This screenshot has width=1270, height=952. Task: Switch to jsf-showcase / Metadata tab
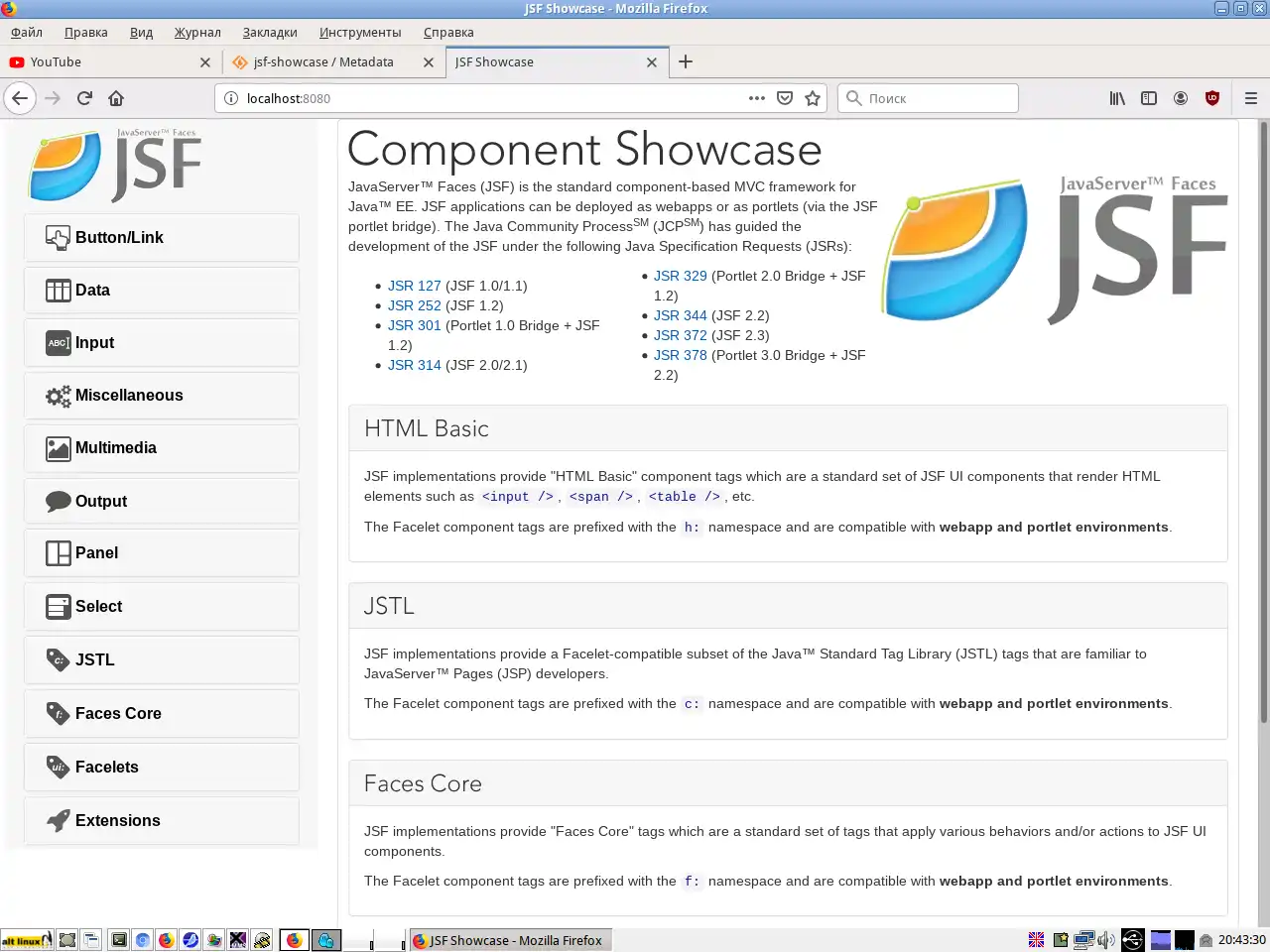pyautogui.click(x=332, y=61)
